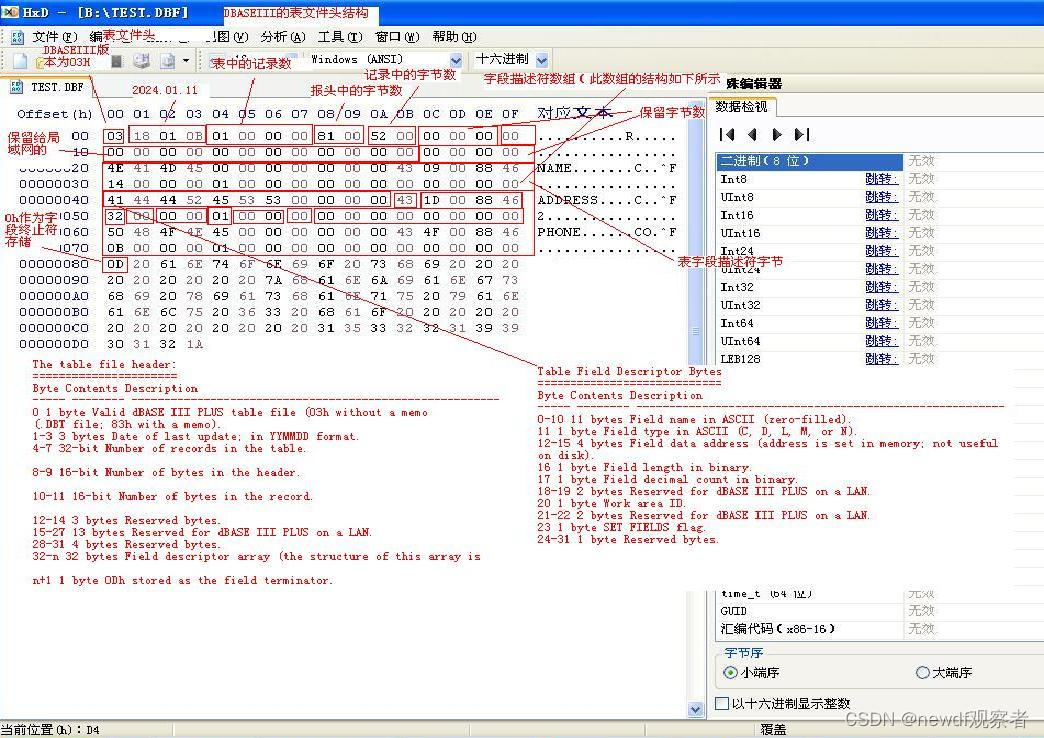Click the next arrow in 数据检视
The width and height of the screenshot is (1044, 738).
pyautogui.click(x=777, y=133)
